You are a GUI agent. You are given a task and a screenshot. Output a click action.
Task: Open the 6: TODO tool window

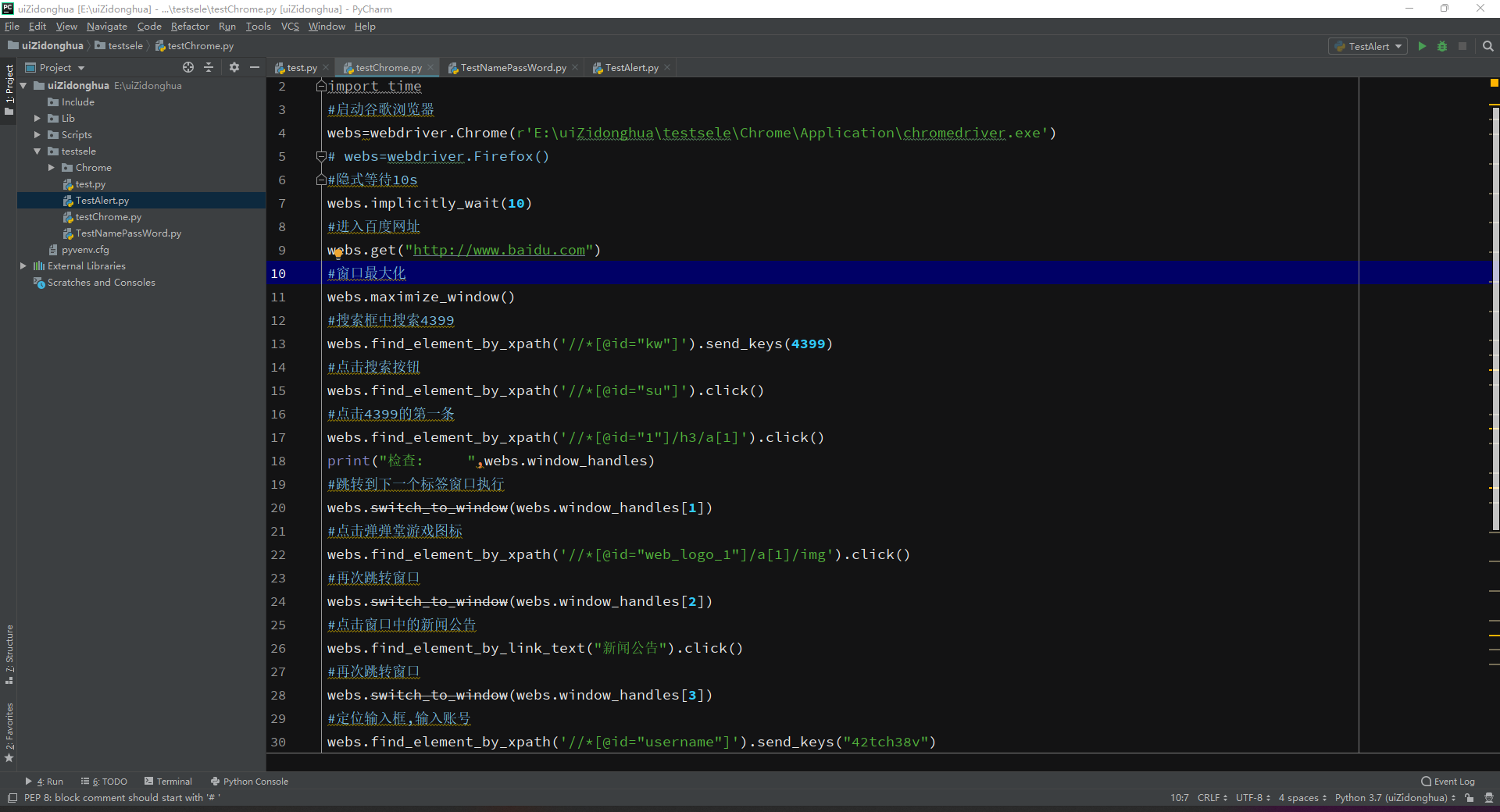104,782
